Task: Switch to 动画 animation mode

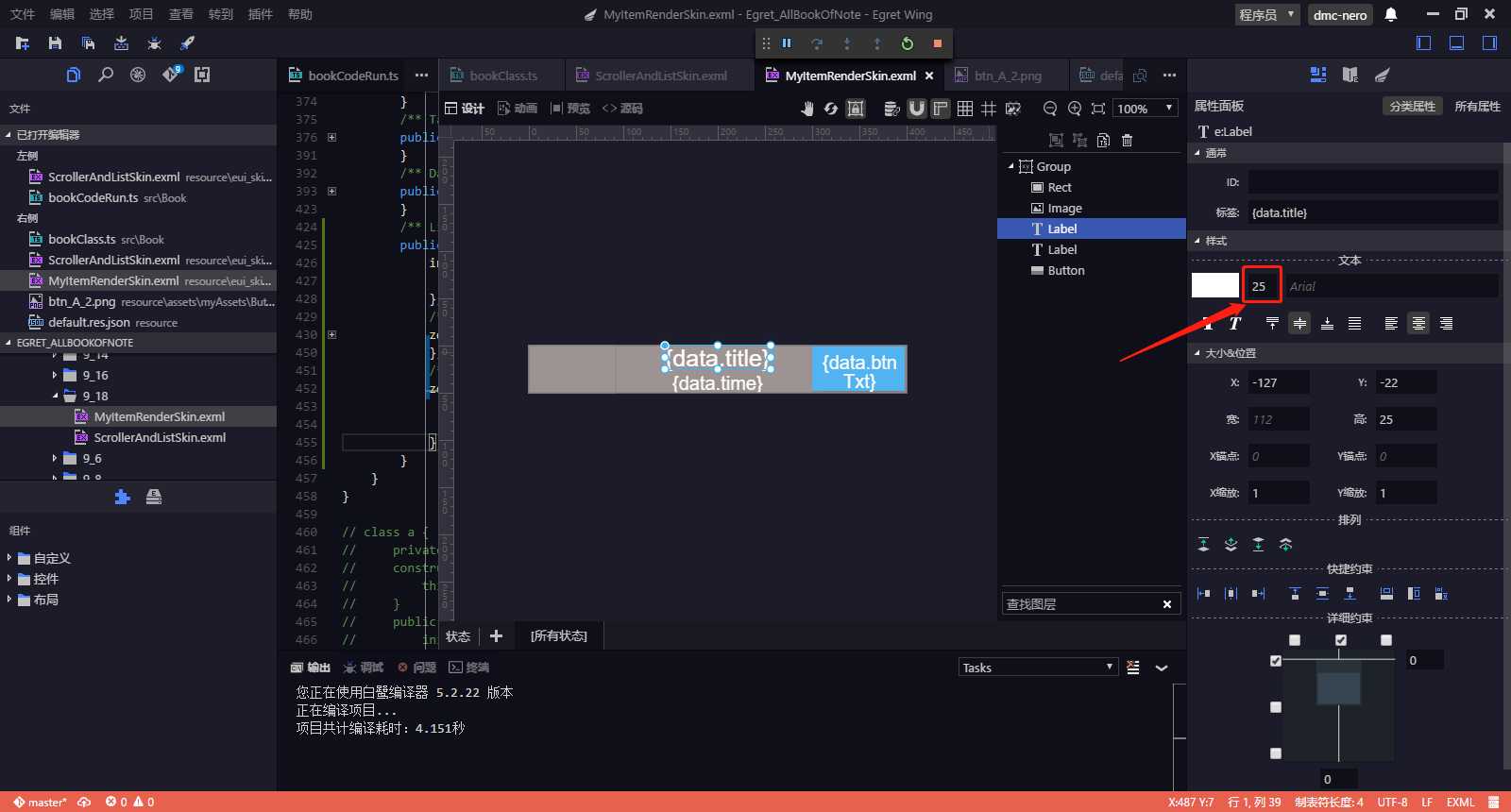Action: pyautogui.click(x=518, y=109)
